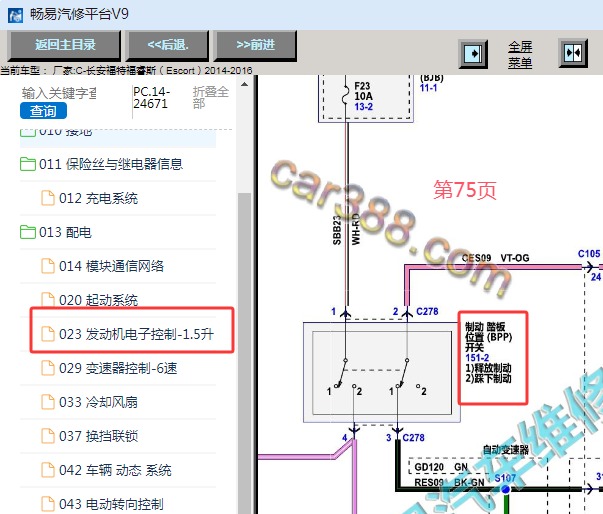Click the F23 10A fuse label

(363, 91)
